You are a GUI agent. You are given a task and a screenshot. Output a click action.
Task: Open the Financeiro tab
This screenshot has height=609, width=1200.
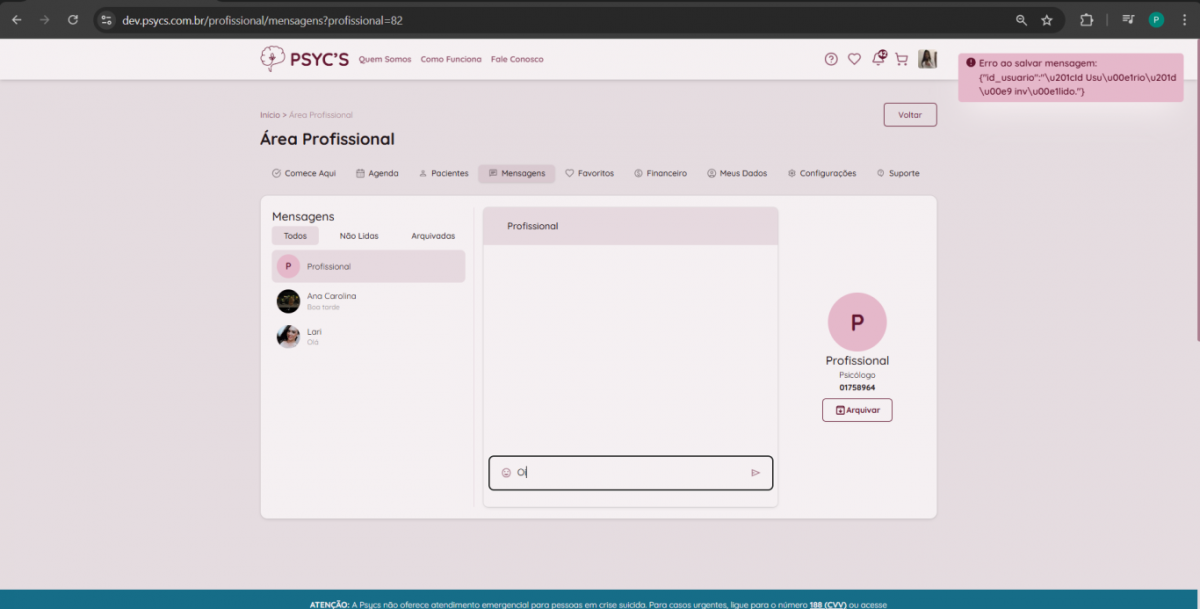tap(660, 173)
